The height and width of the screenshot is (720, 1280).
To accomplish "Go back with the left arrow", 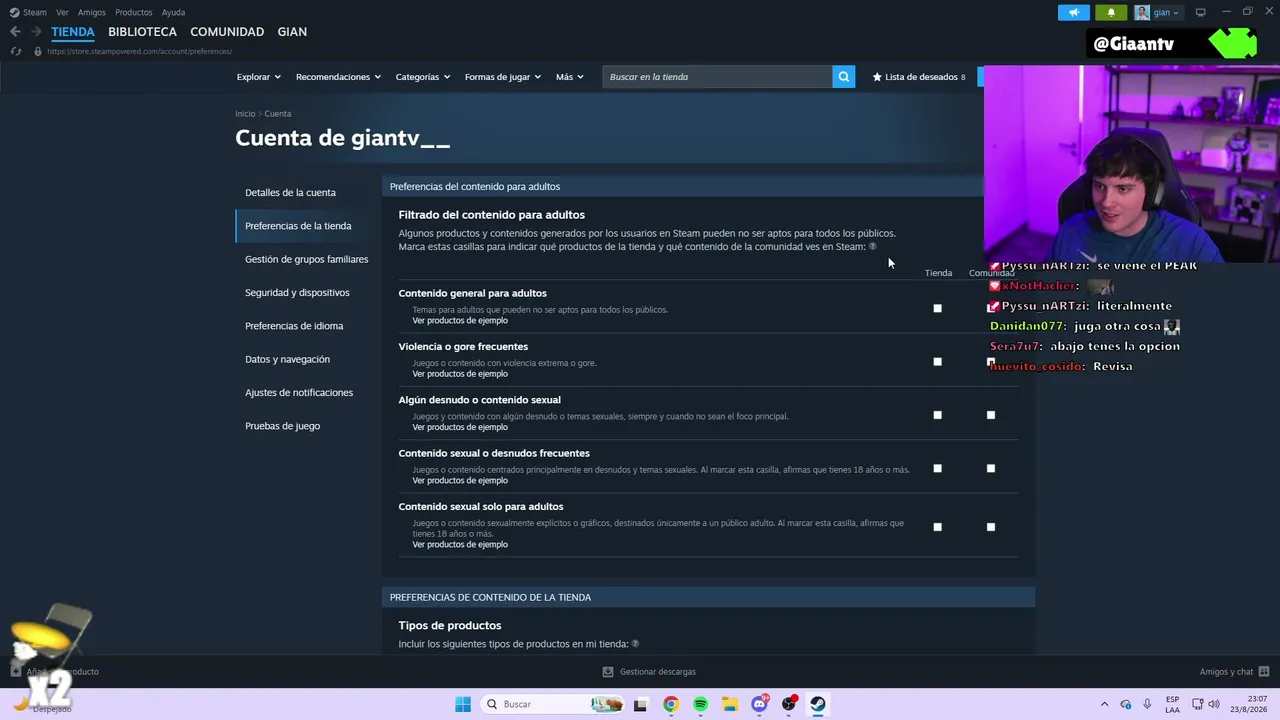I will pyautogui.click(x=15, y=32).
